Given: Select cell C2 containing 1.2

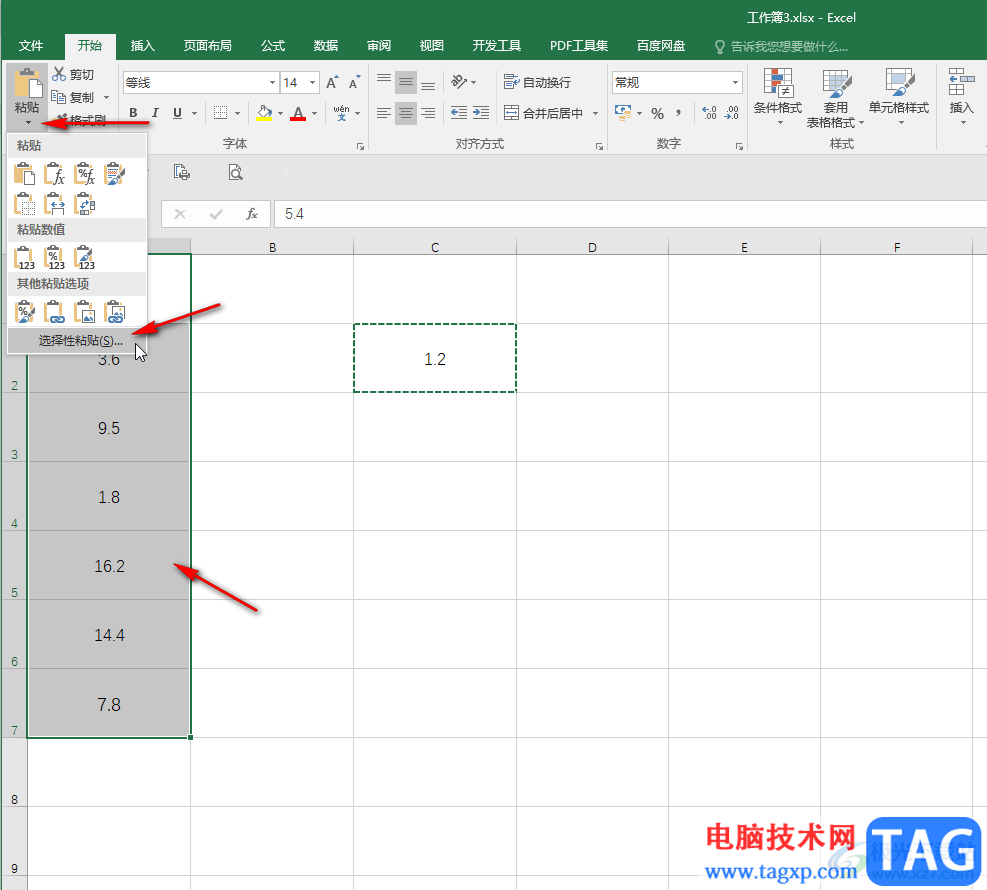Looking at the screenshot, I should [x=435, y=358].
